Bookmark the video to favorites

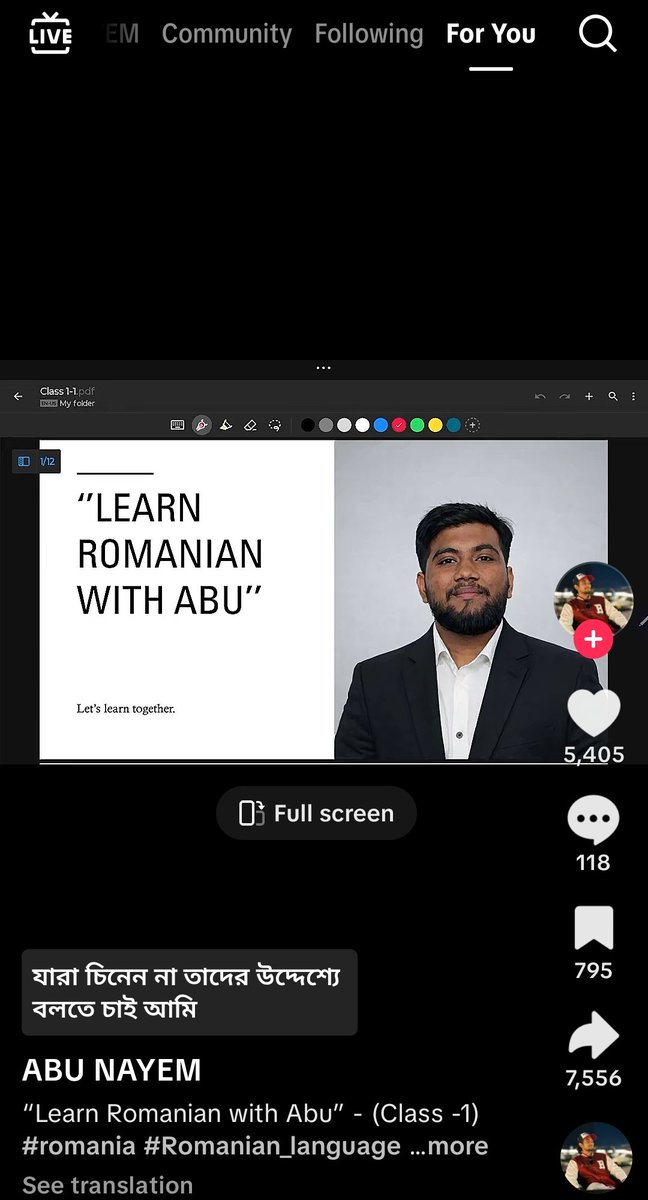(x=594, y=929)
